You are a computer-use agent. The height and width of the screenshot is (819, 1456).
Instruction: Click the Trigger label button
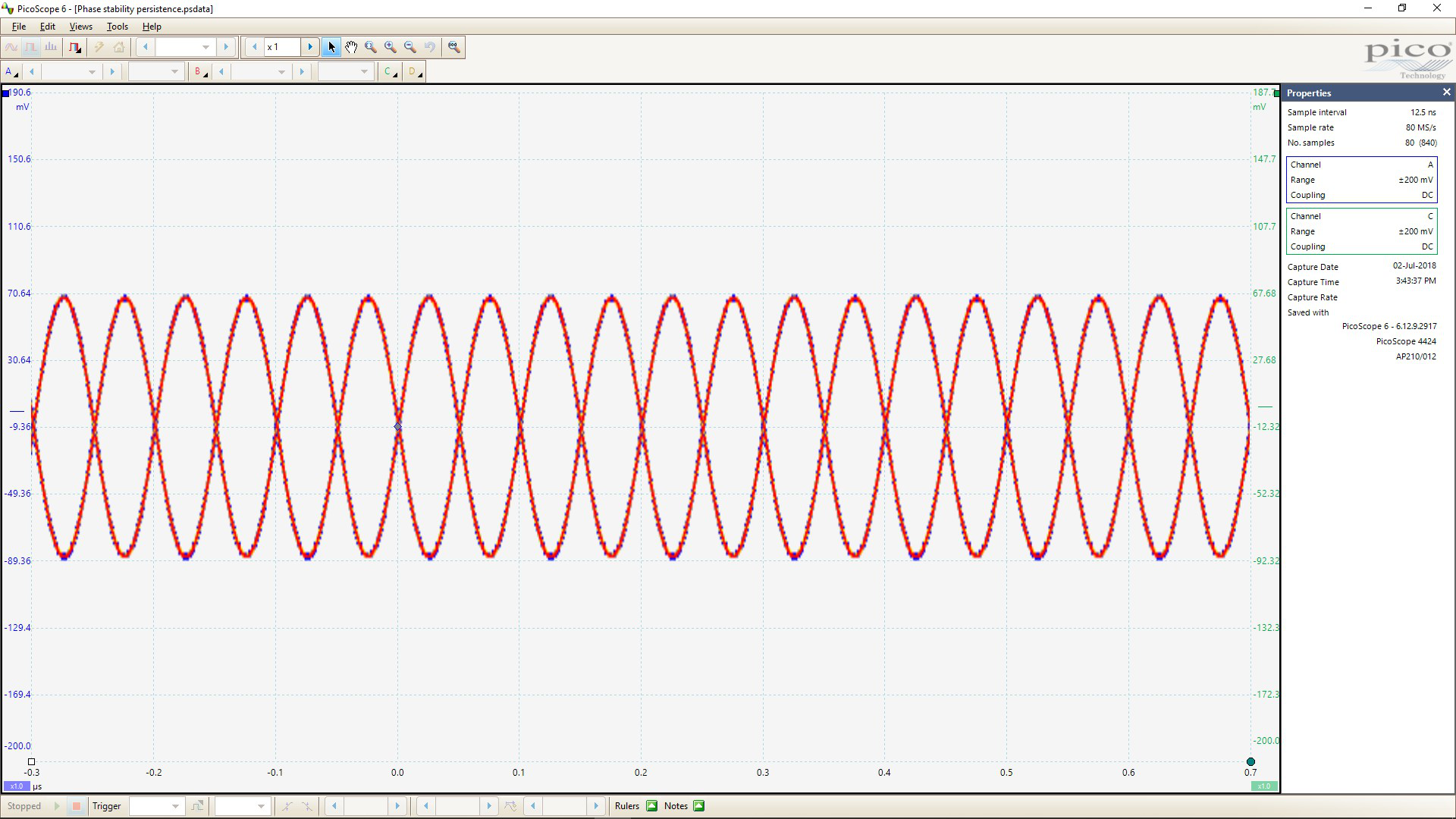[107, 806]
